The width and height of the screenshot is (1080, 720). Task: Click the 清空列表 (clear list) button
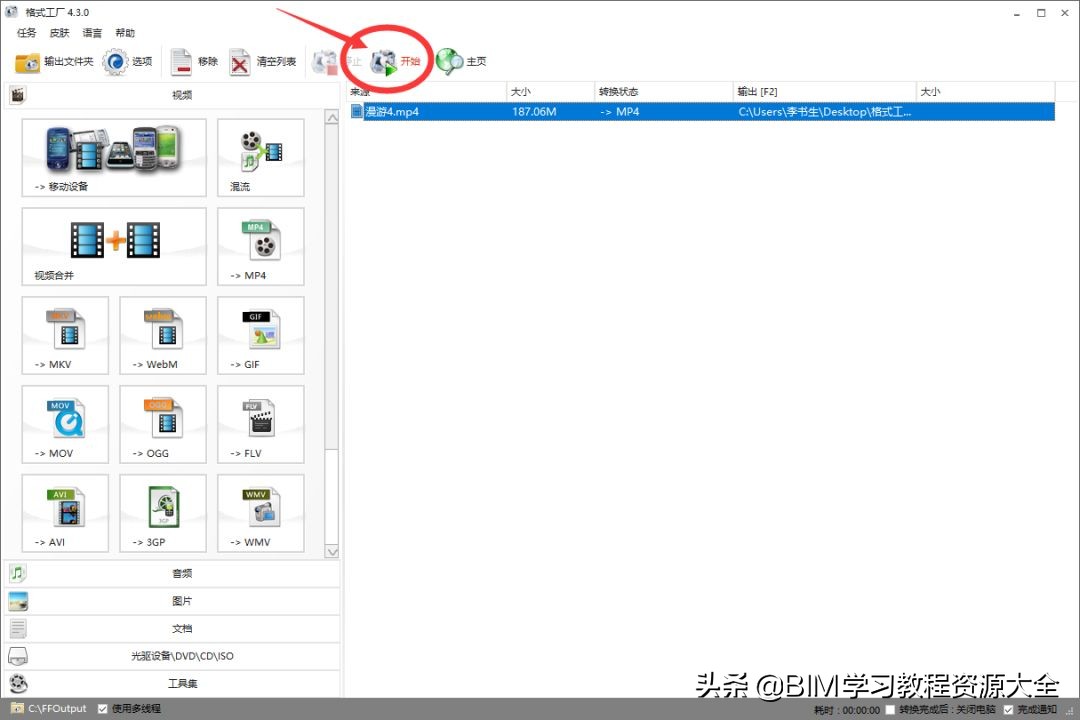[262, 61]
